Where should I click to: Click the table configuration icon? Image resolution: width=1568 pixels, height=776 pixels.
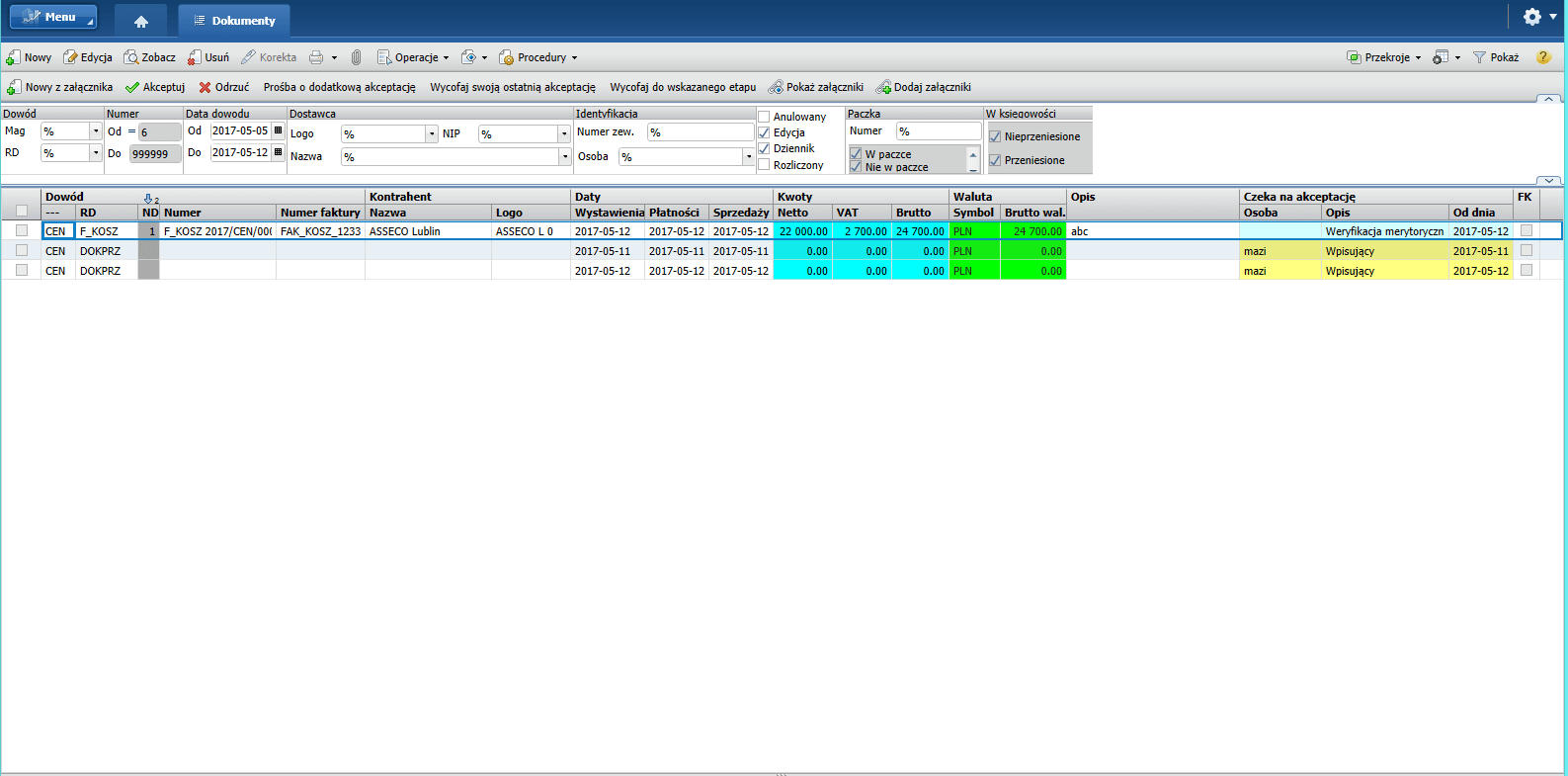[x=1441, y=57]
